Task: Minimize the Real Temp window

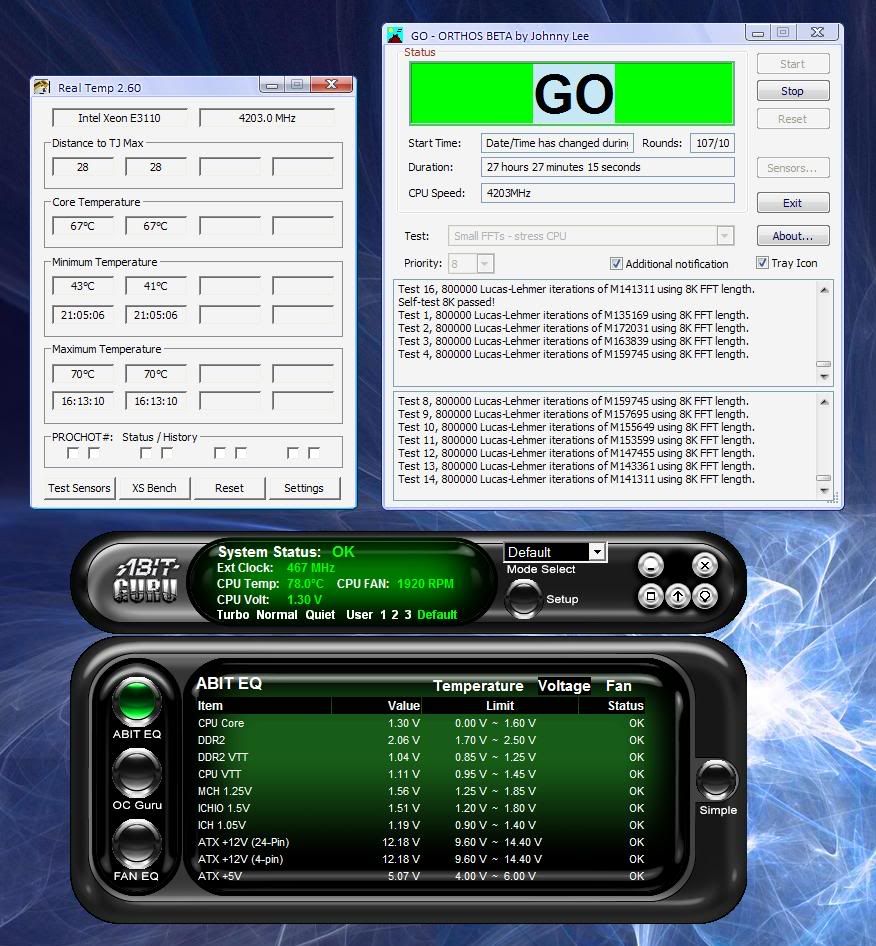Action: pos(272,84)
